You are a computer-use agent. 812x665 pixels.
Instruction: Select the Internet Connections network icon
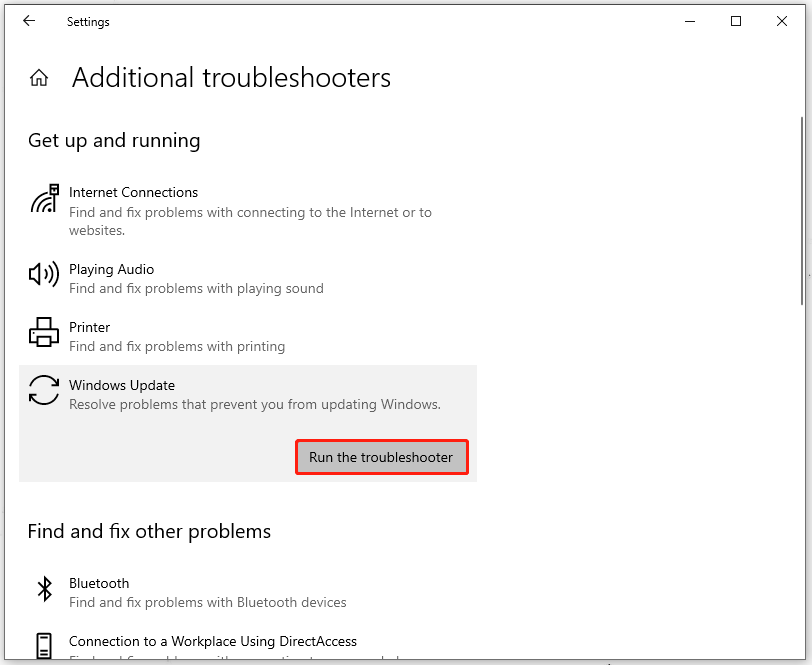[44, 198]
